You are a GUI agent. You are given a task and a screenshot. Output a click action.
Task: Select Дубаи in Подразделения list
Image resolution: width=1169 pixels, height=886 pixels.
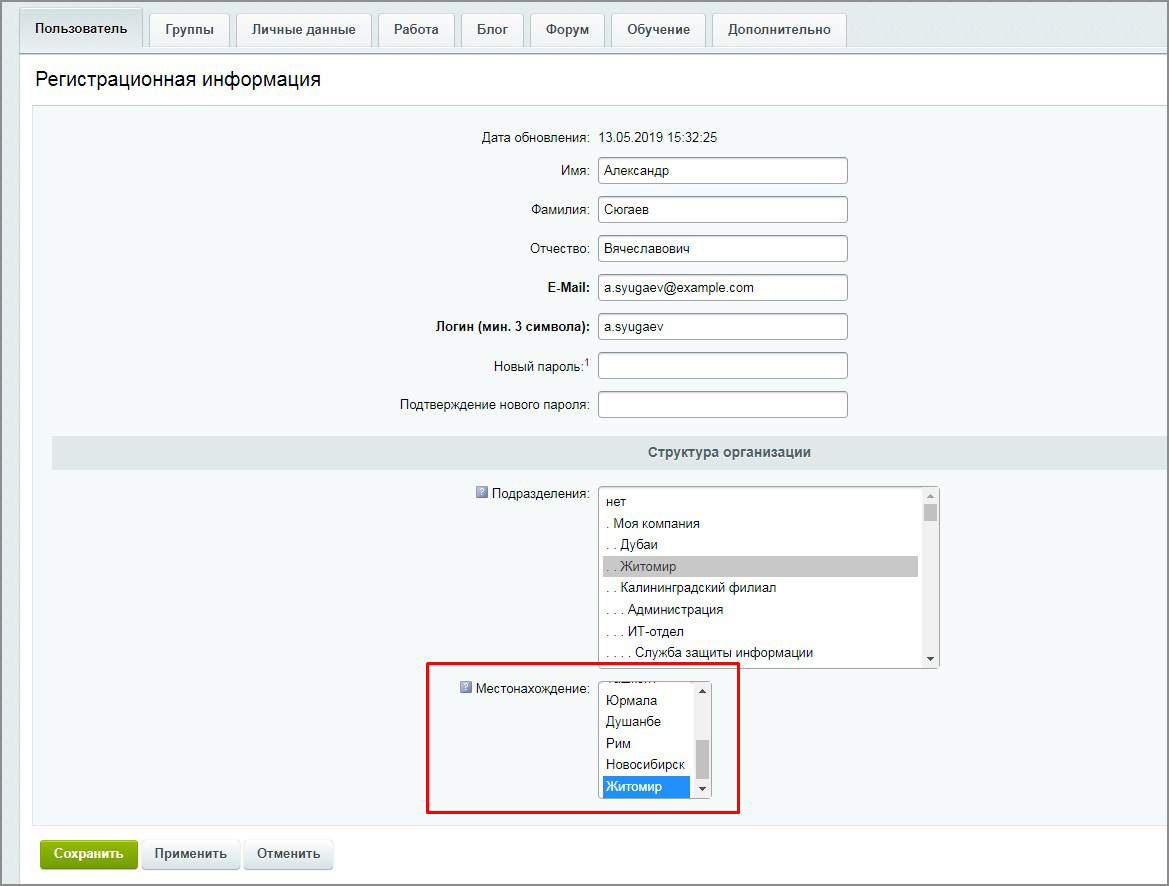point(760,544)
